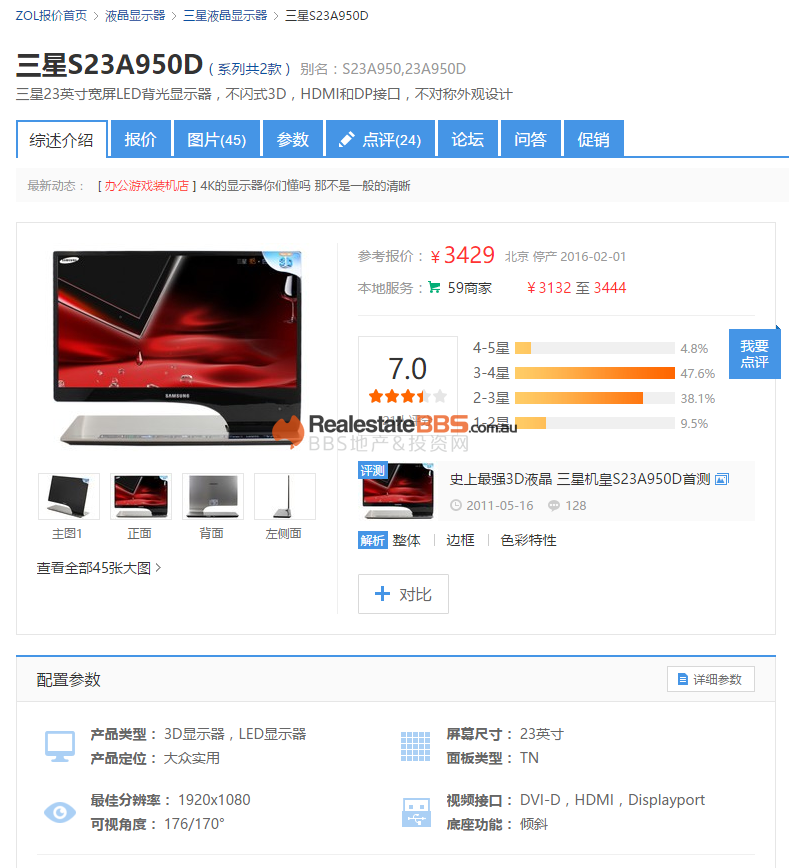The image size is (789, 868).
Task: Open the 图片(45) tab
Action: click(x=216, y=140)
